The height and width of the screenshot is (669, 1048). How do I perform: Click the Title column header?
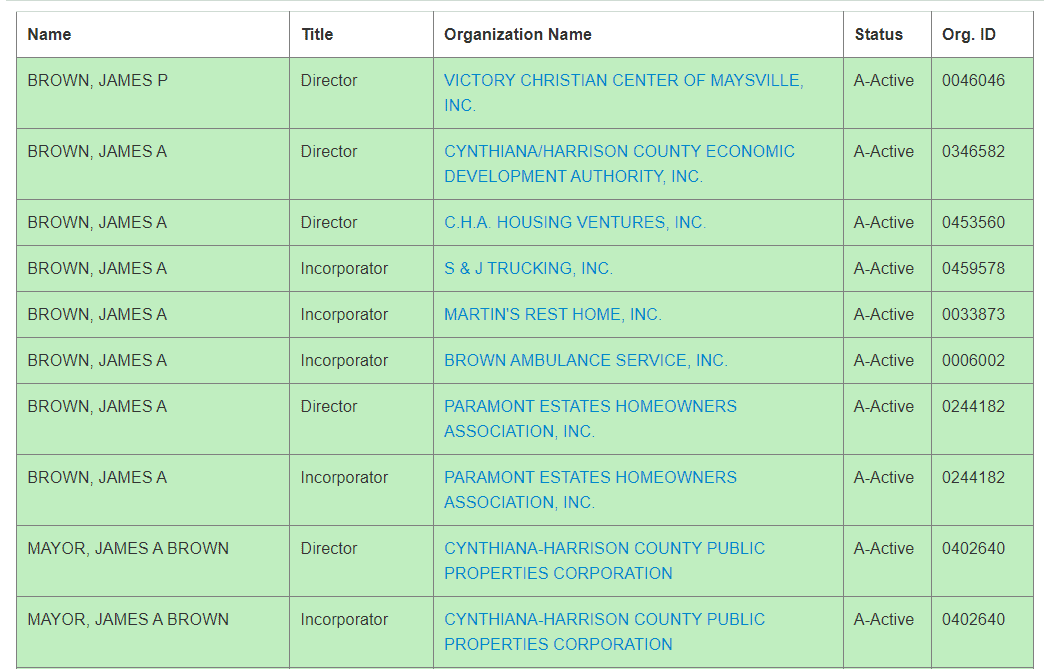coord(317,33)
